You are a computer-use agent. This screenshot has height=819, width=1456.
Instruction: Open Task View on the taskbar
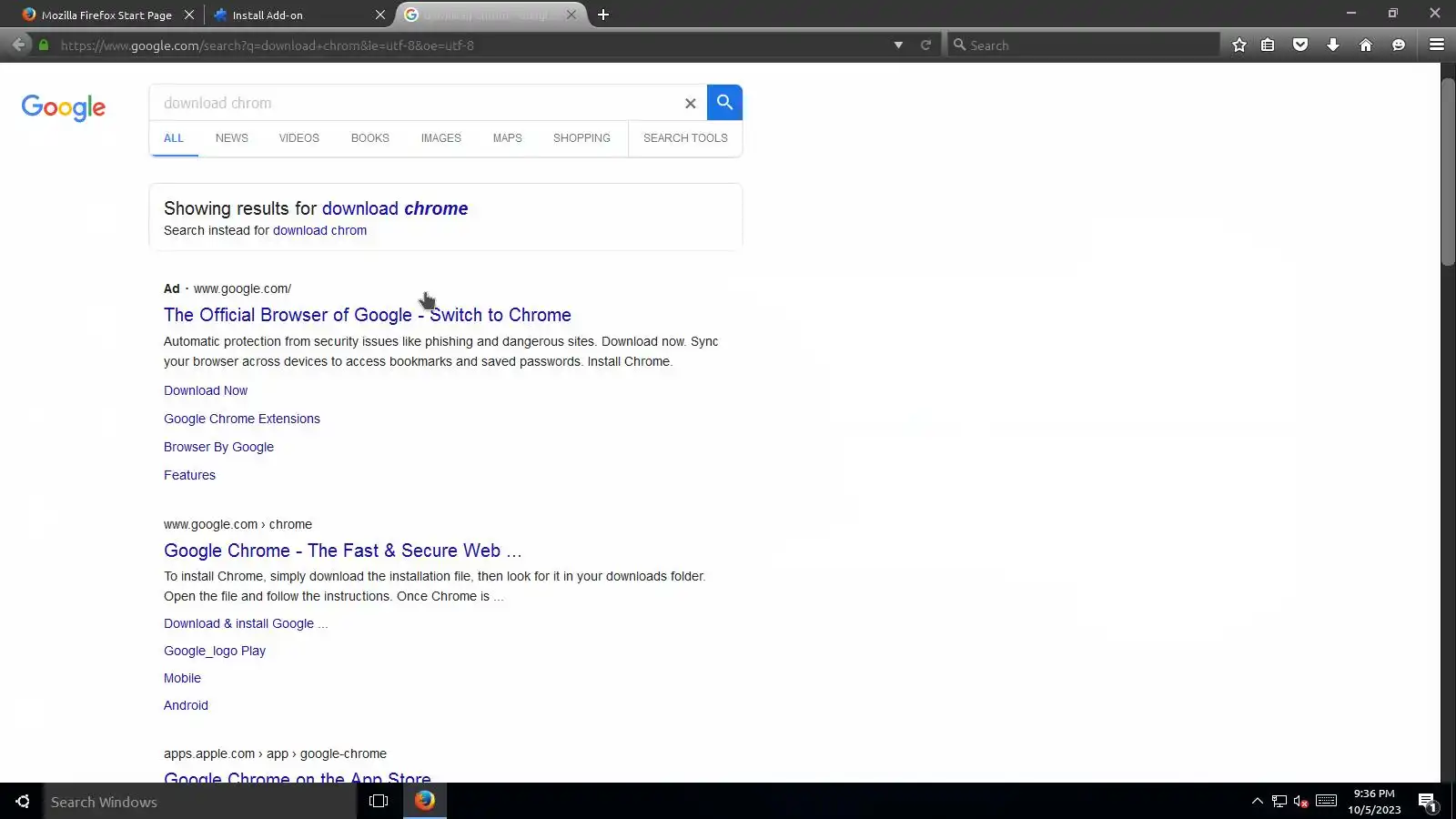(379, 801)
